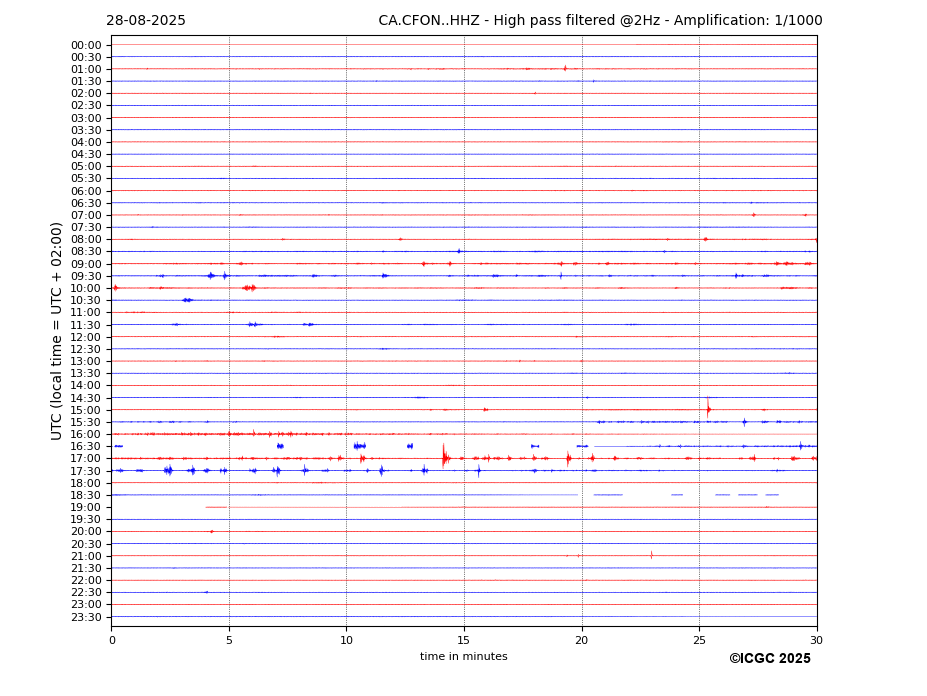
Task: Click the red event on 01:00 trace
Action: (565, 69)
